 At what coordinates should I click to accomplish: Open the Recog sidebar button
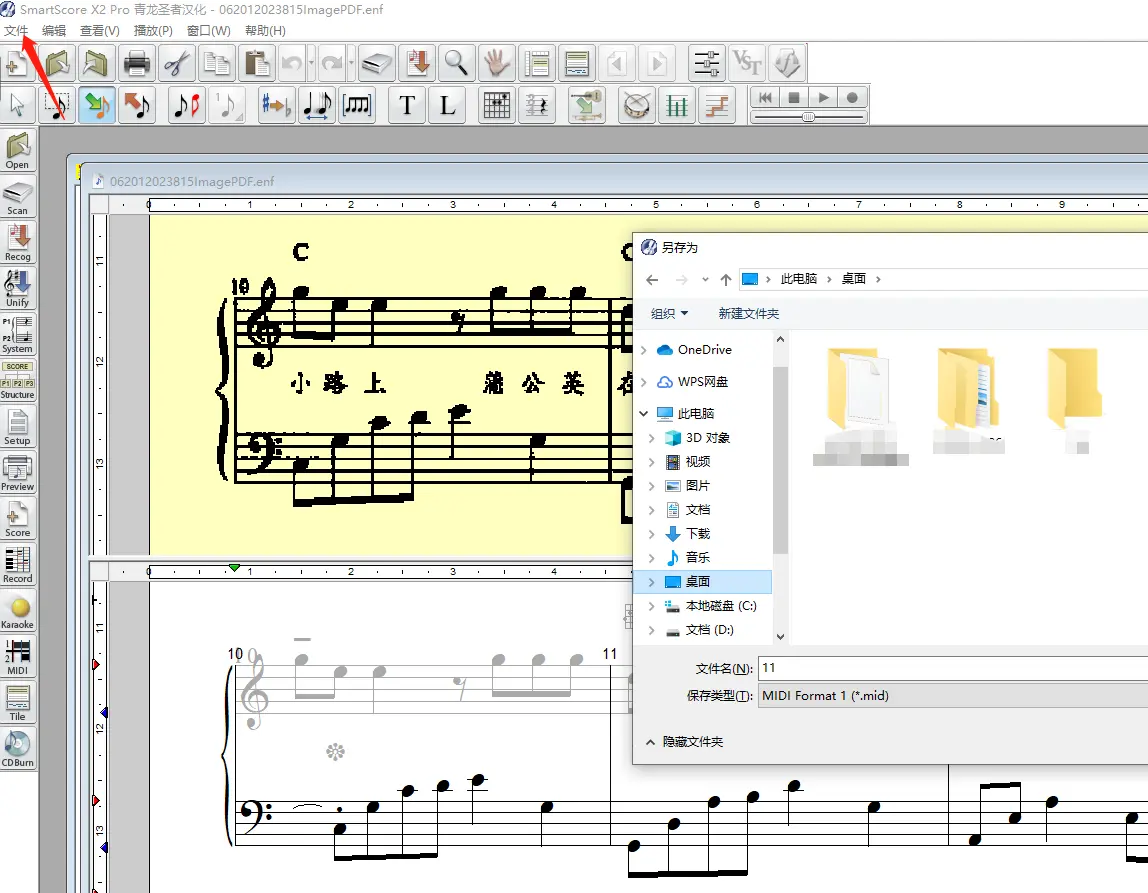point(18,242)
